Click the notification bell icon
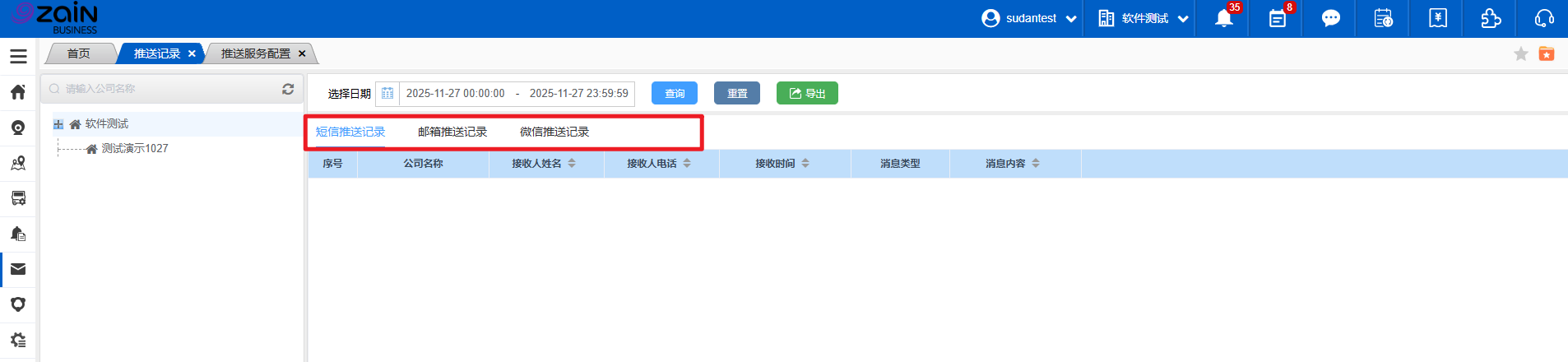This screenshot has width=1568, height=362. tap(1223, 19)
